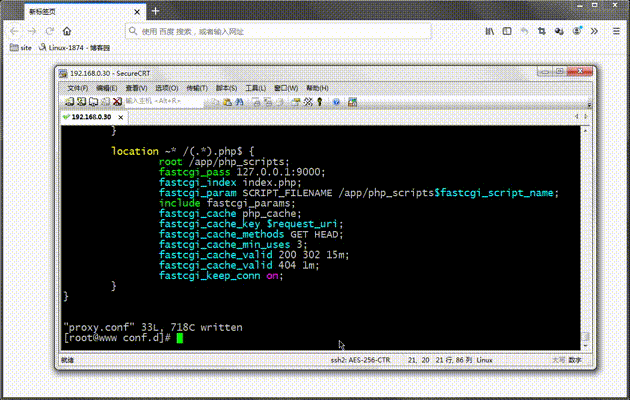Show Firefox sidebars icon

(507, 31)
